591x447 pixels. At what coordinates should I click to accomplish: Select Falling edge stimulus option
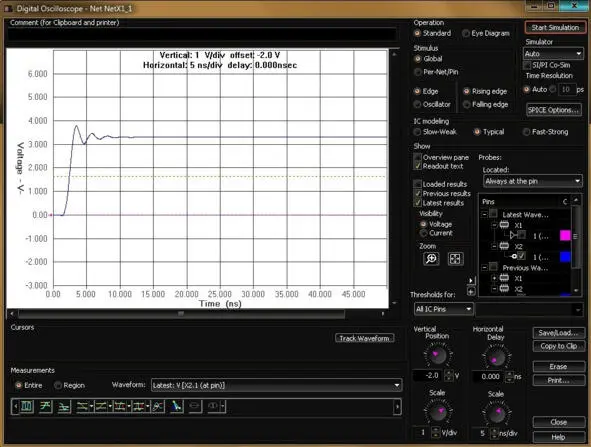(x=466, y=104)
